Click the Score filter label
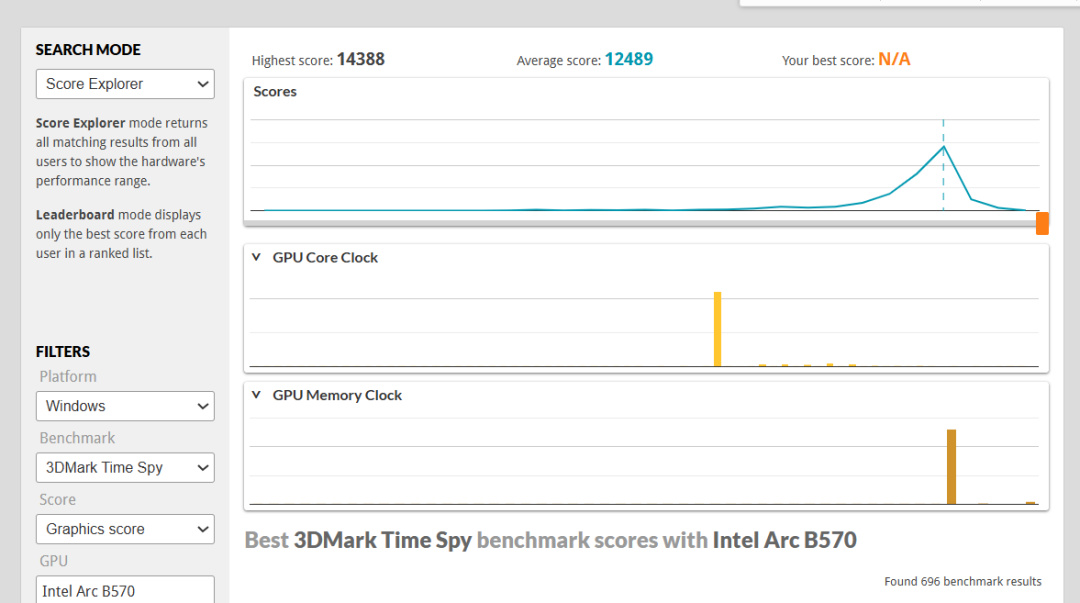The height and width of the screenshot is (603, 1080). click(x=57, y=499)
